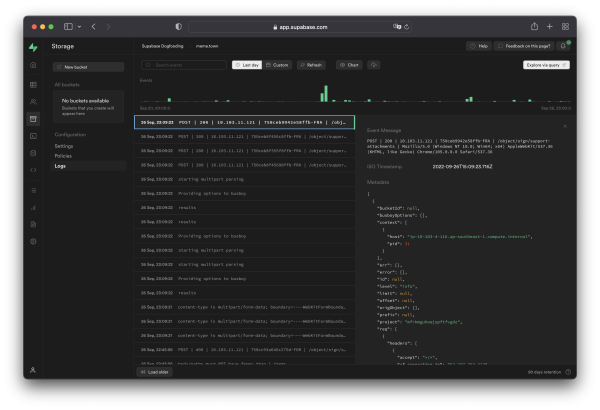The height and width of the screenshot is (410, 600).
Task: Toggle the Chart visibility button
Action: pos(350,65)
